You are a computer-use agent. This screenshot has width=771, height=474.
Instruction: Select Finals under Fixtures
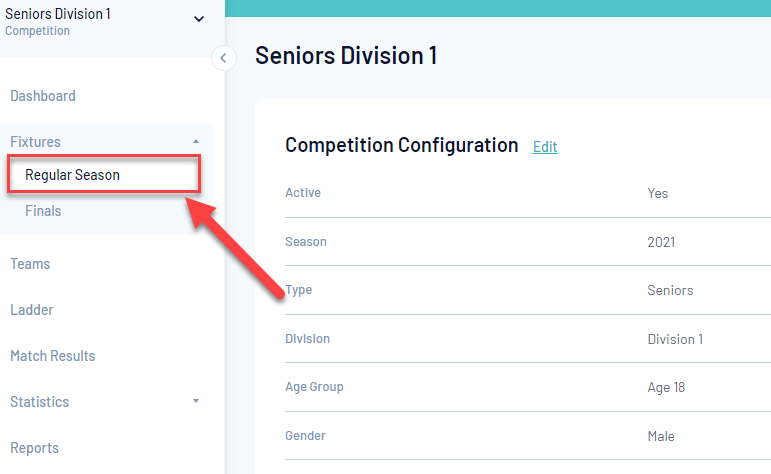click(43, 211)
